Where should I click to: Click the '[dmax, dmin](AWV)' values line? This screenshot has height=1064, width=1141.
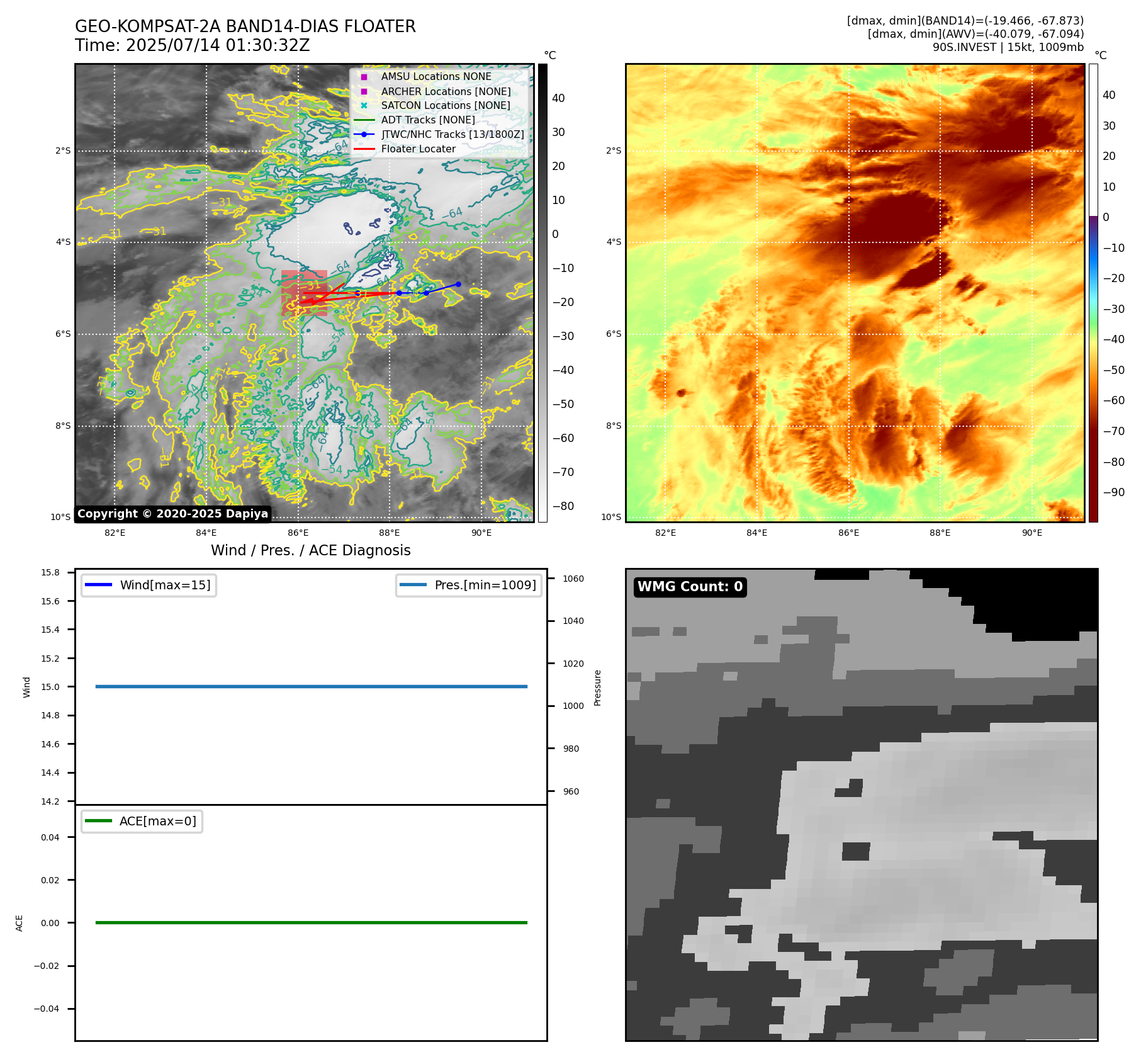coord(975,34)
